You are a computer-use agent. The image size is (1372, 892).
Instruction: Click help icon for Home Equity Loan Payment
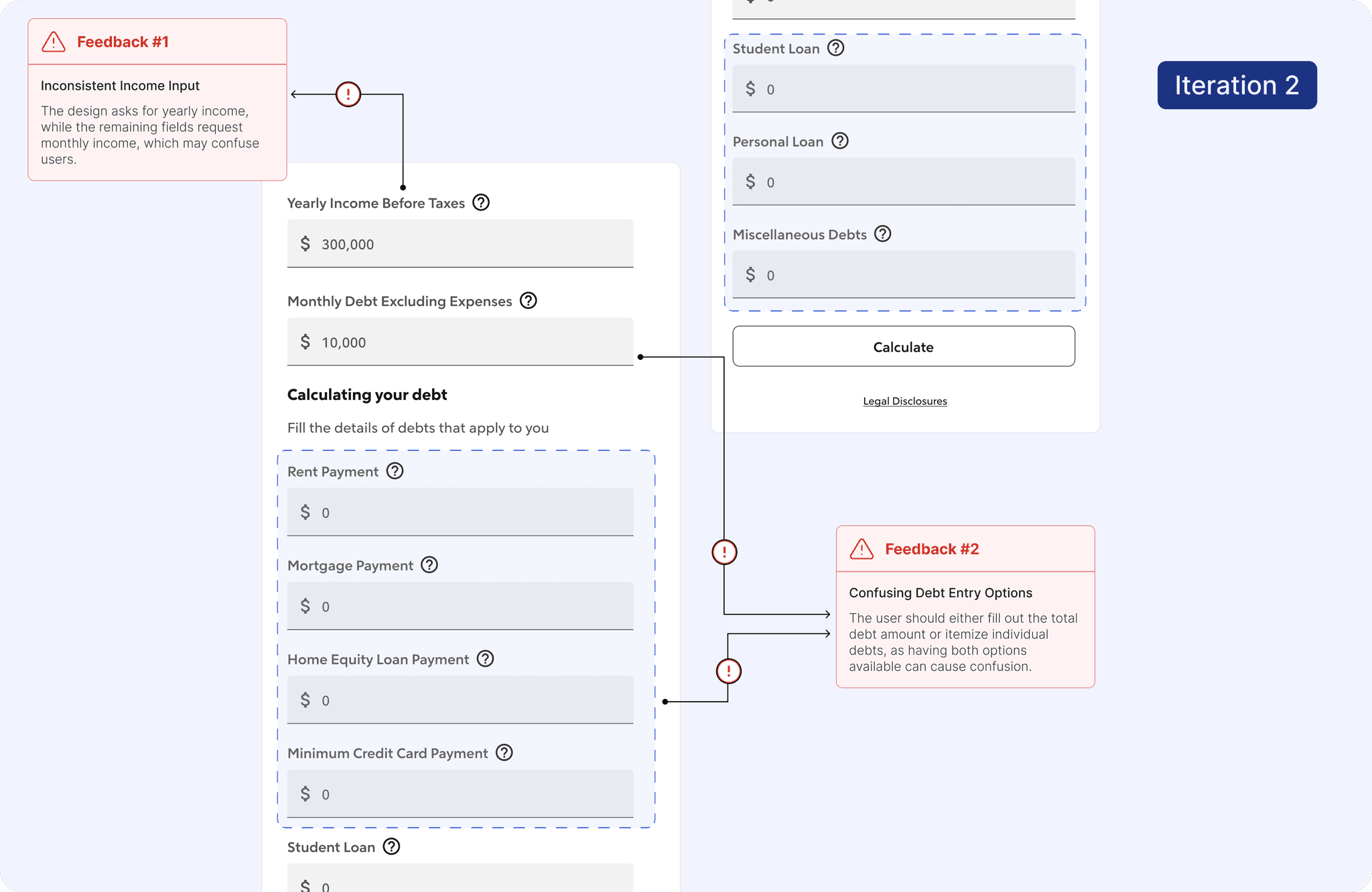pos(486,659)
